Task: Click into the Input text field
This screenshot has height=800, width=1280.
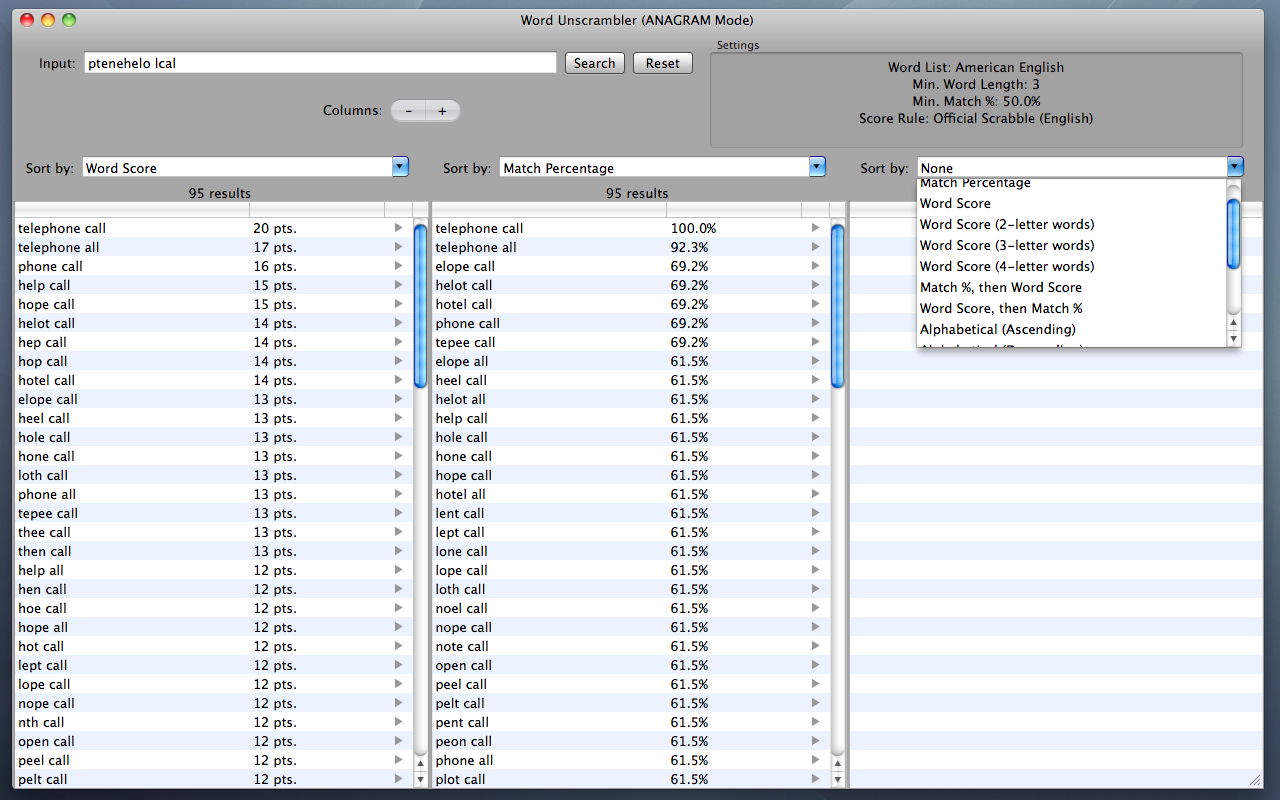Action: [x=320, y=63]
